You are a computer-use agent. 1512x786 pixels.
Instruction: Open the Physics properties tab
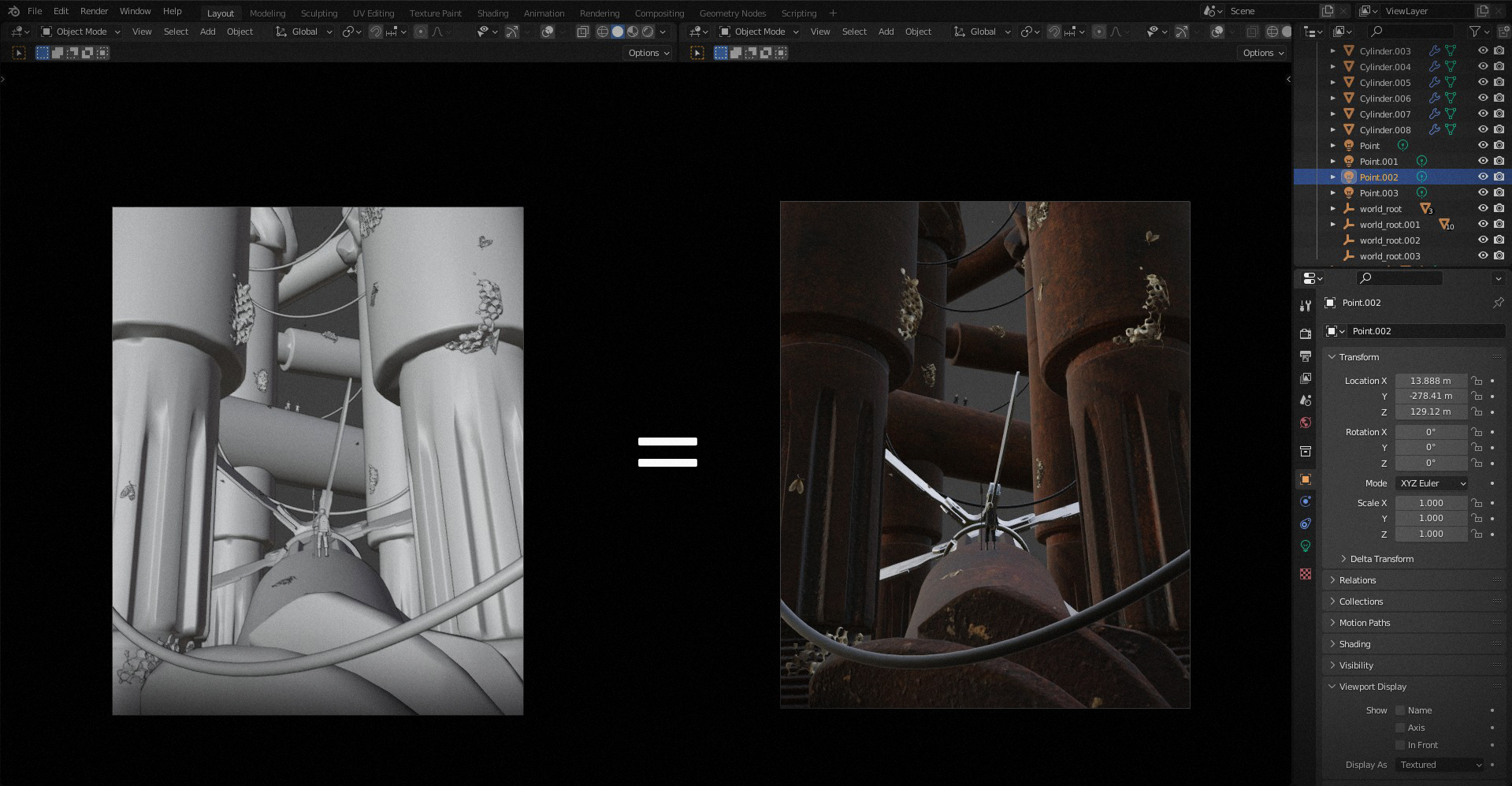1305,501
